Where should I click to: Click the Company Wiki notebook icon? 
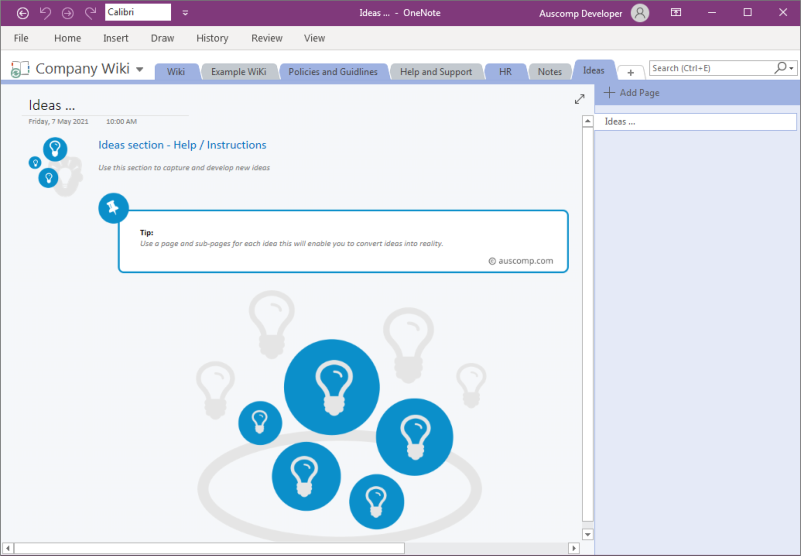tap(20, 69)
